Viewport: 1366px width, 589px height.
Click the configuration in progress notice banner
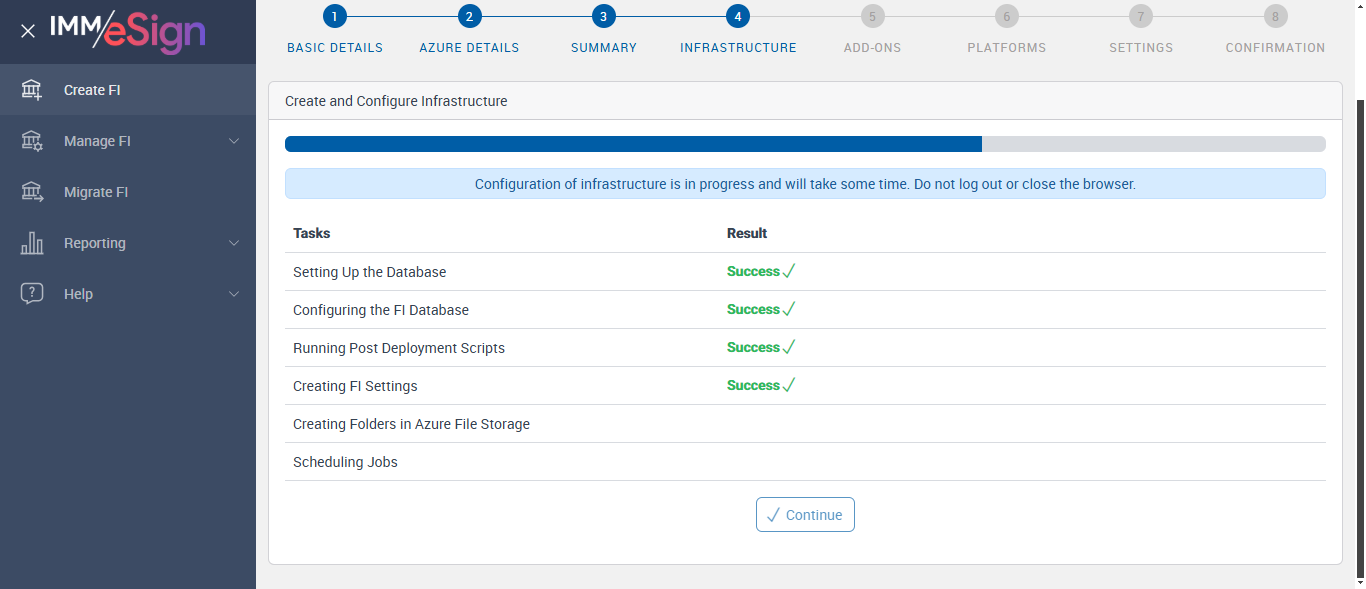[805, 184]
